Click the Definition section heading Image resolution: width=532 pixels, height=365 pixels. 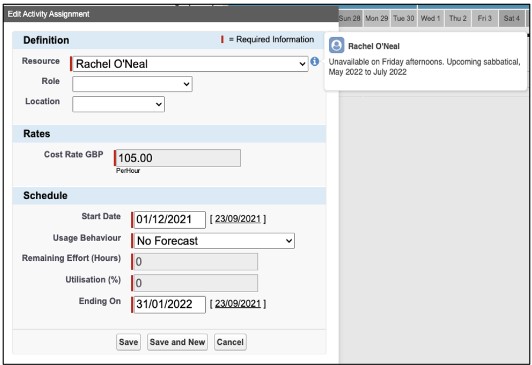point(46,40)
